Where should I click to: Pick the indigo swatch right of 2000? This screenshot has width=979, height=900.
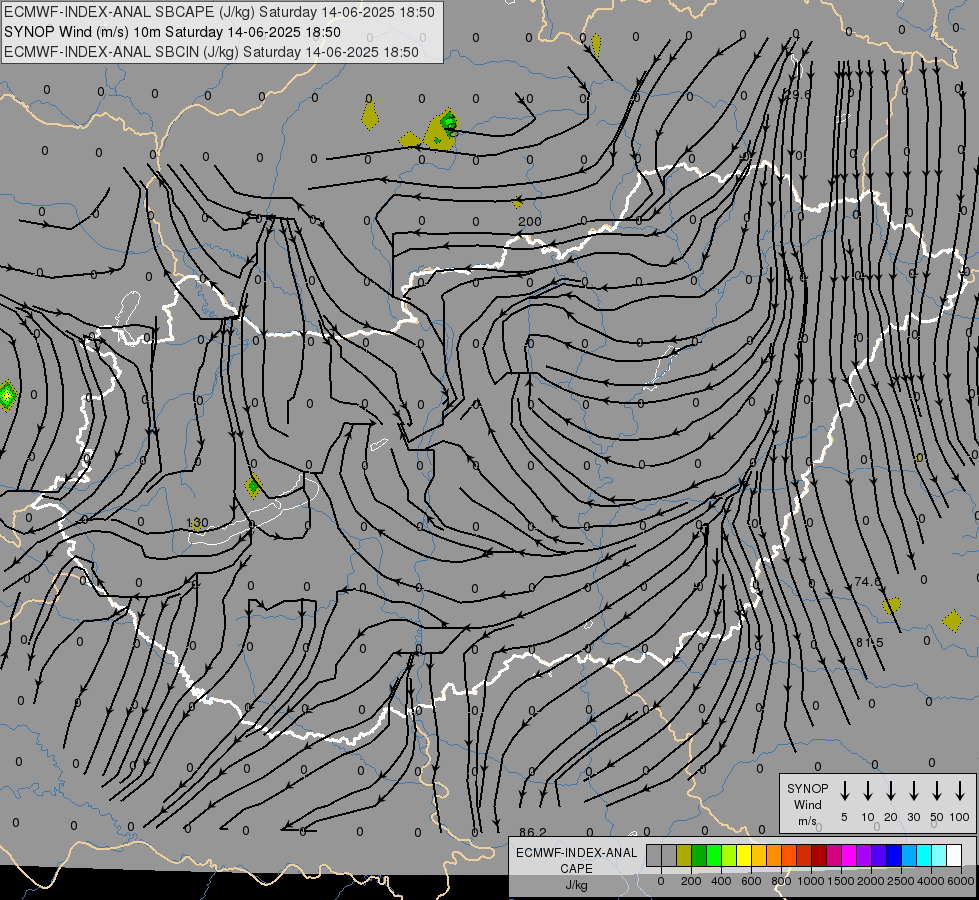[879, 855]
